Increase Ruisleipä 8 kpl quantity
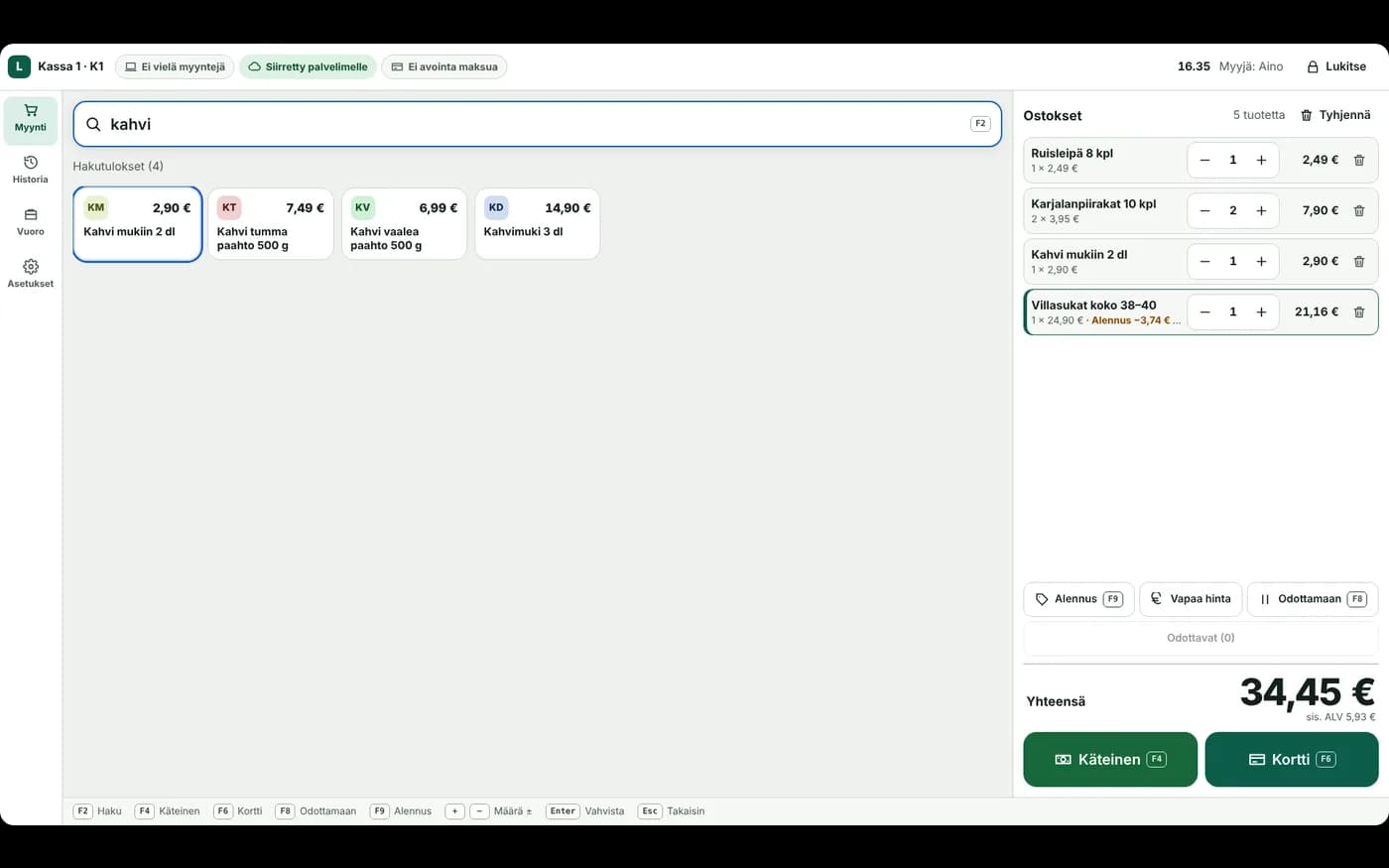The width and height of the screenshot is (1389, 868). tap(1261, 160)
